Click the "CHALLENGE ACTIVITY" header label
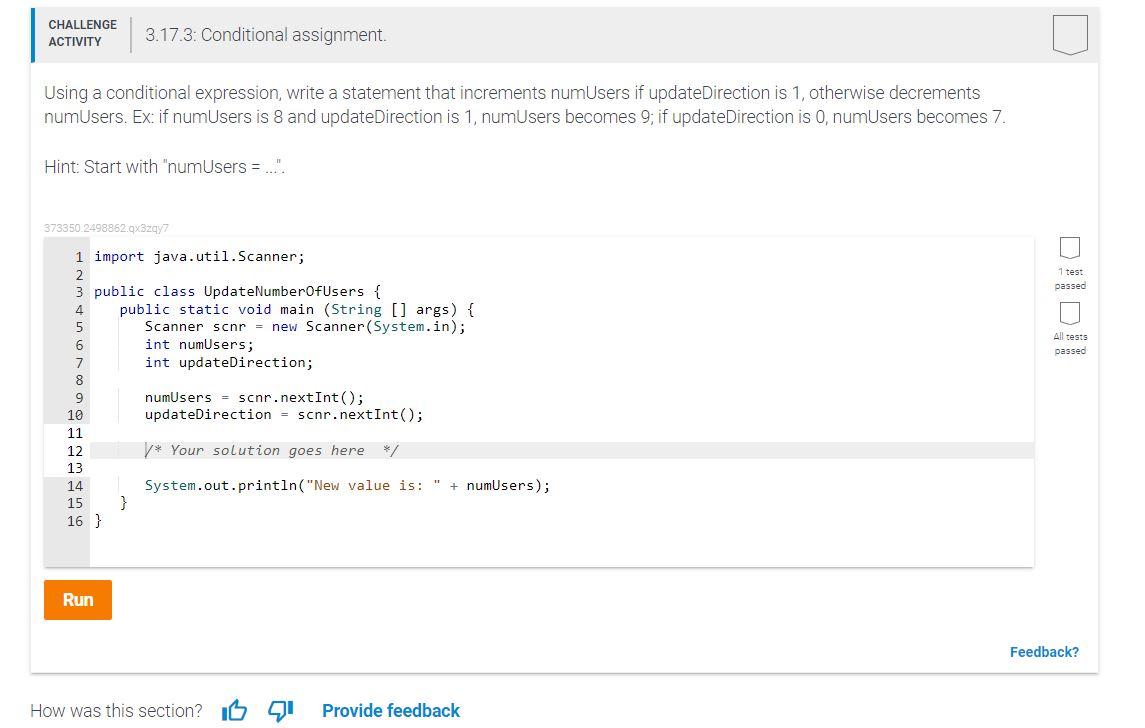This screenshot has height=728, width=1145. [82, 32]
